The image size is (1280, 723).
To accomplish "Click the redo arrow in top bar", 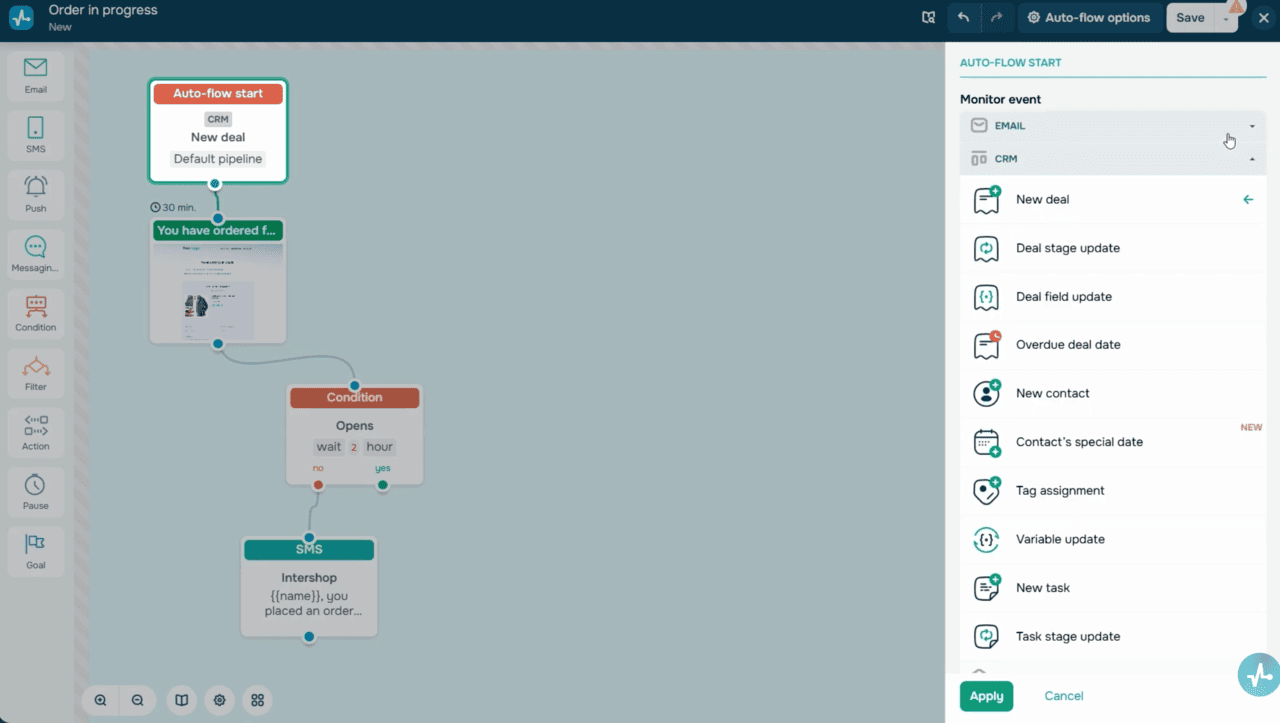I will [x=996, y=17].
